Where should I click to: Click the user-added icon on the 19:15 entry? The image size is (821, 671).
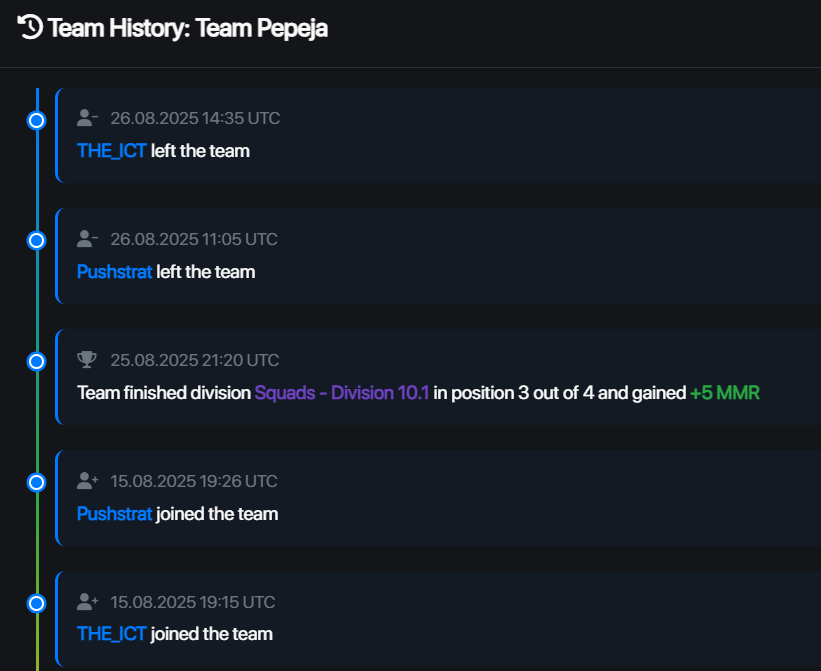87,602
